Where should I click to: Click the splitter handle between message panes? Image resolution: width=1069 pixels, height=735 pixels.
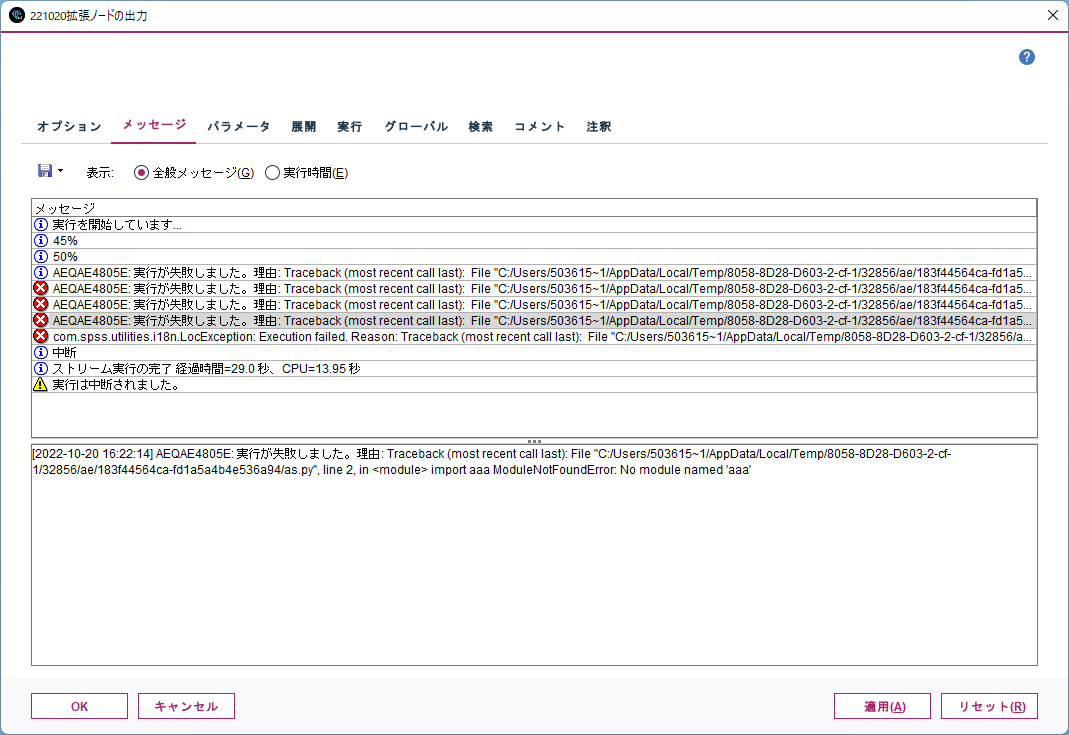click(534, 441)
